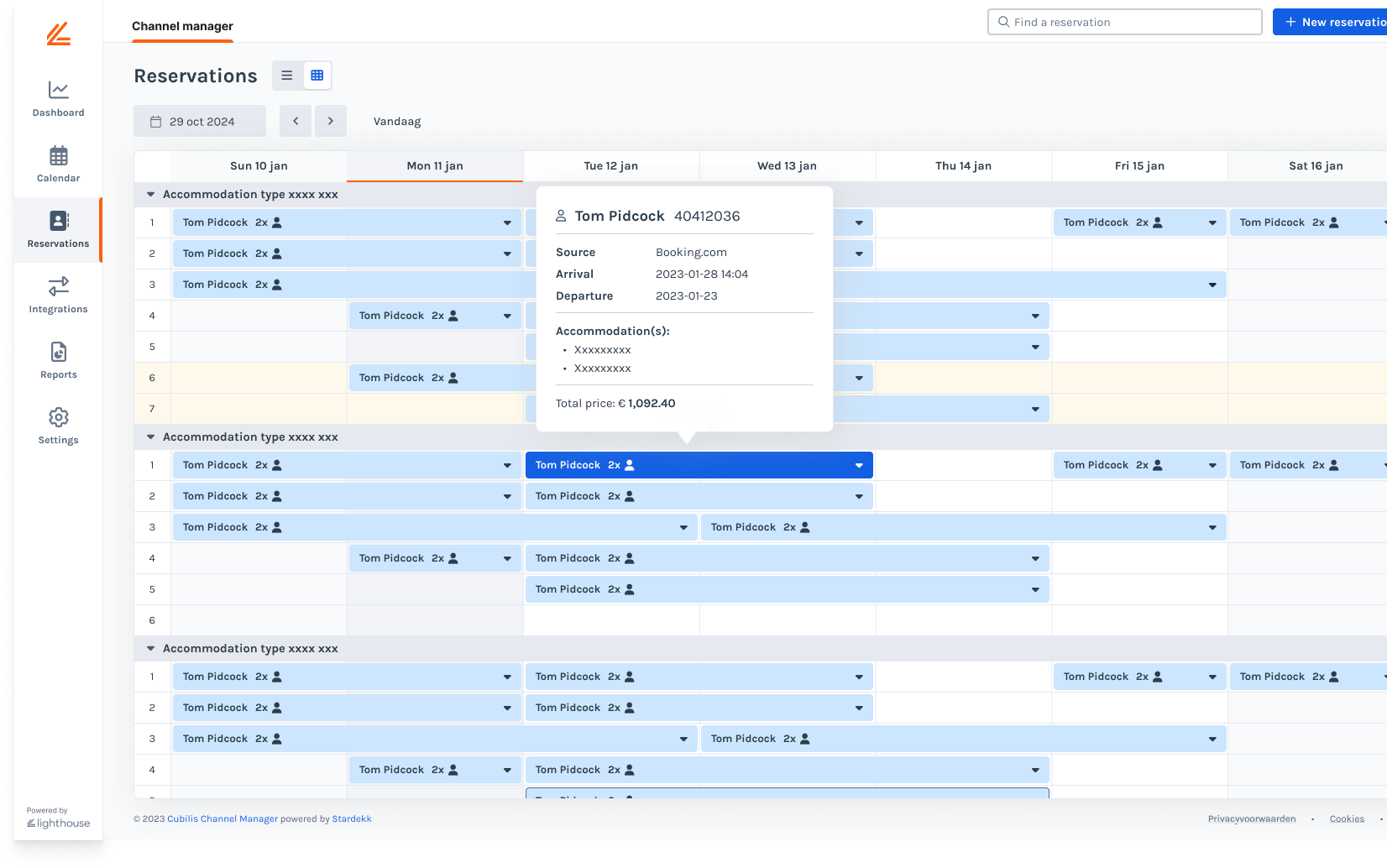The width and height of the screenshot is (1387, 868).
Task: Click the person icon in the reservation popup
Action: [561, 216]
